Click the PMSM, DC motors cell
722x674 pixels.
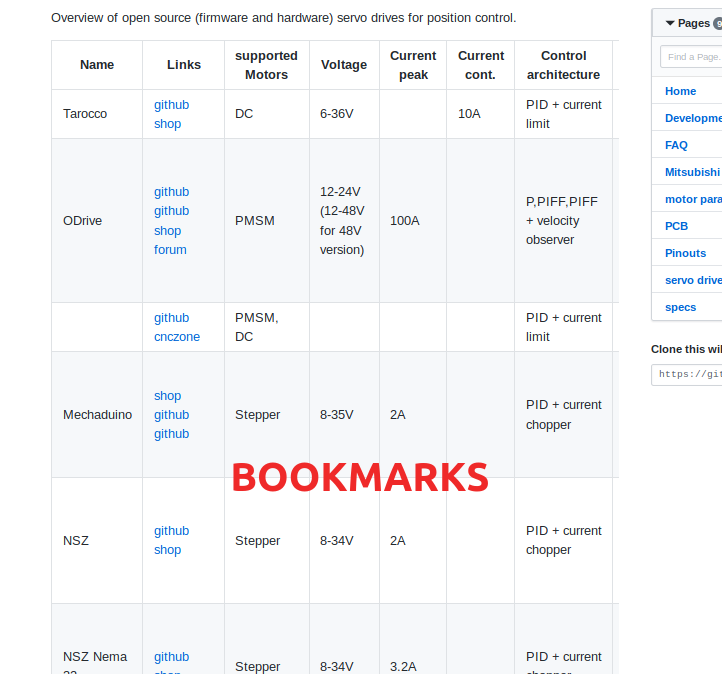point(267,327)
